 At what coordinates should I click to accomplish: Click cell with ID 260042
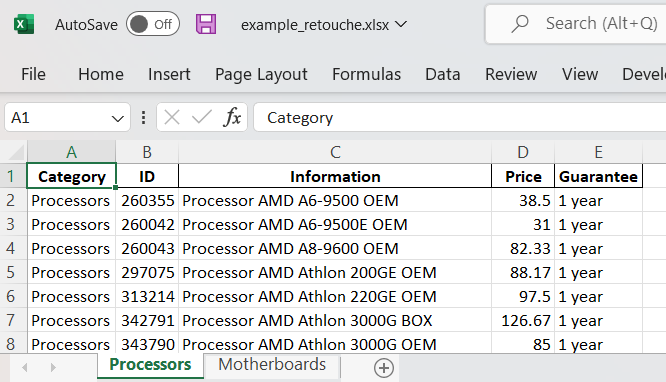[x=147, y=224]
